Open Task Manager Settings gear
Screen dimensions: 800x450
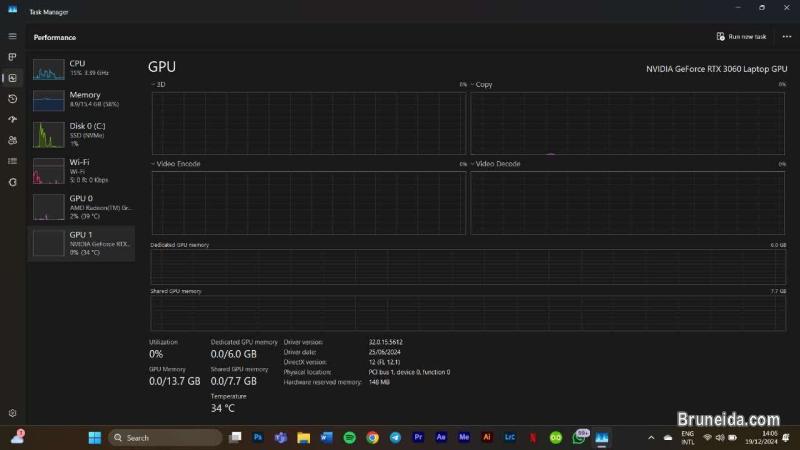pyautogui.click(x=12, y=412)
